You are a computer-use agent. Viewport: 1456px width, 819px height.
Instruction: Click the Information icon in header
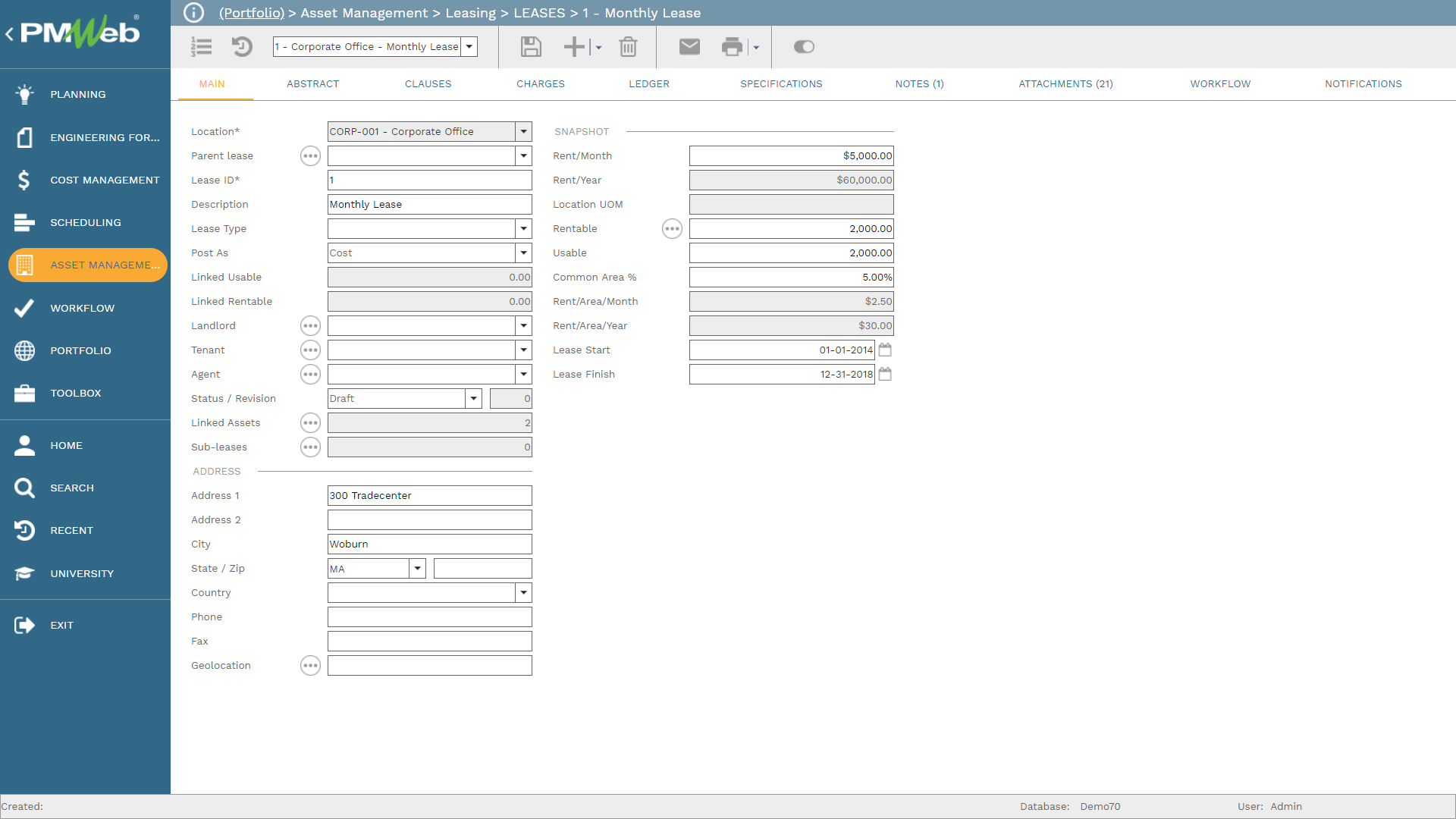pyautogui.click(x=194, y=13)
